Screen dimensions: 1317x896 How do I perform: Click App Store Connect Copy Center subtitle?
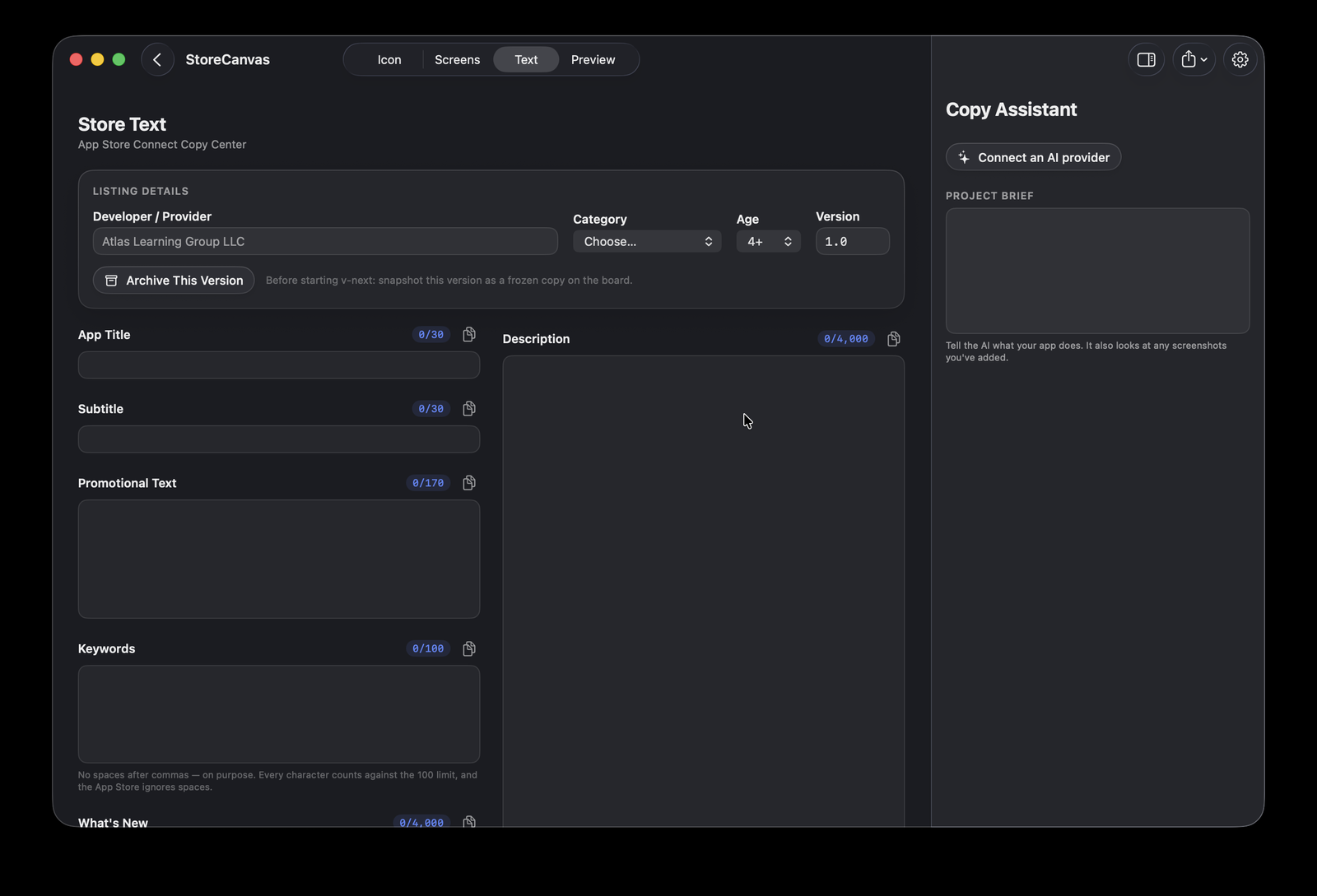(162, 144)
